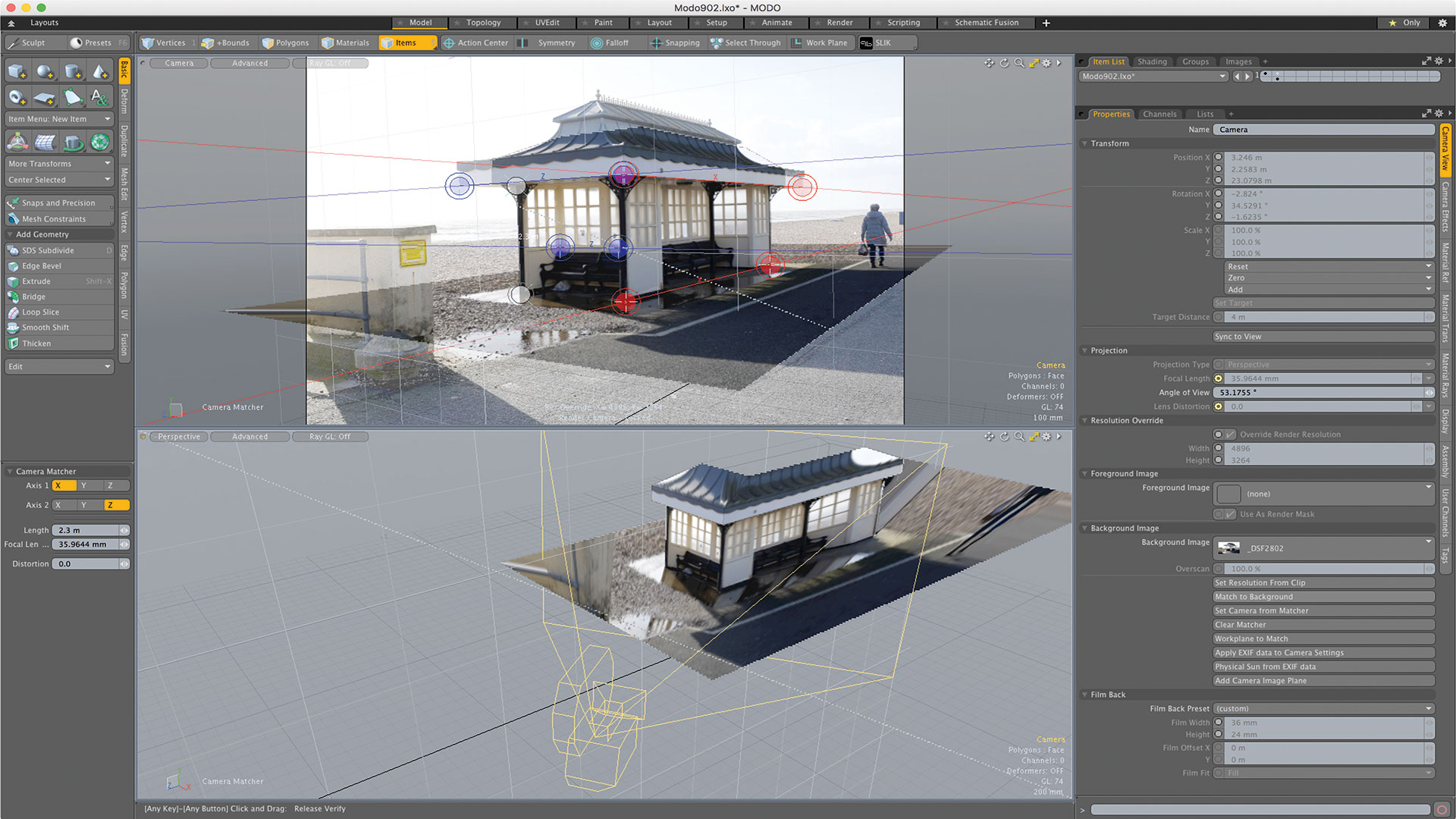Viewport: 1456px width, 819px height.
Task: Toggle Override Render Resolution checkbox
Action: click(x=1230, y=435)
